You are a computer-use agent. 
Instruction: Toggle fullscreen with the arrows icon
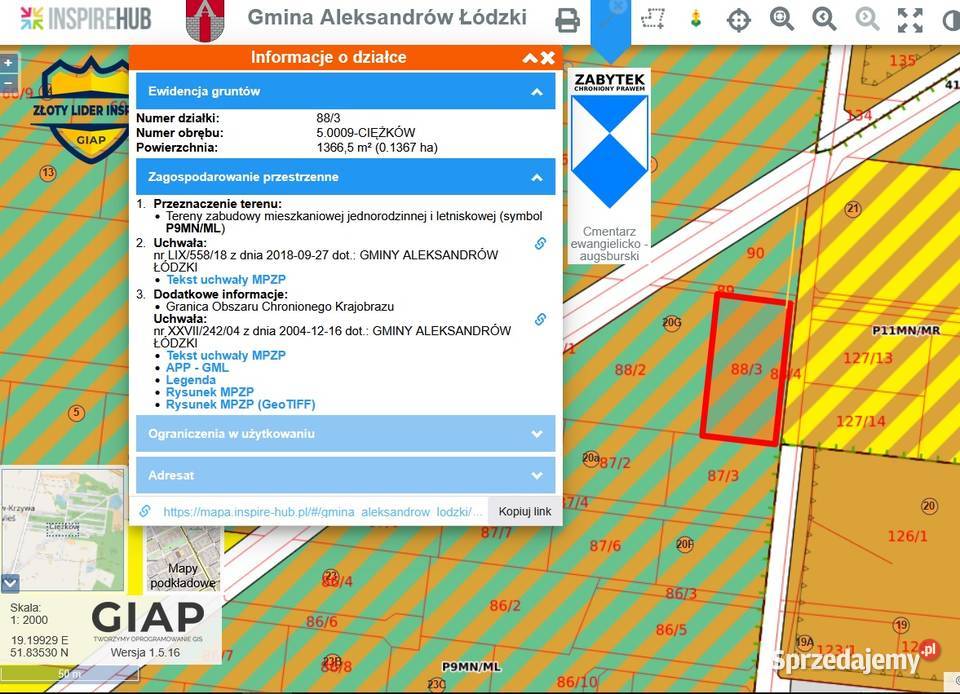(x=910, y=20)
